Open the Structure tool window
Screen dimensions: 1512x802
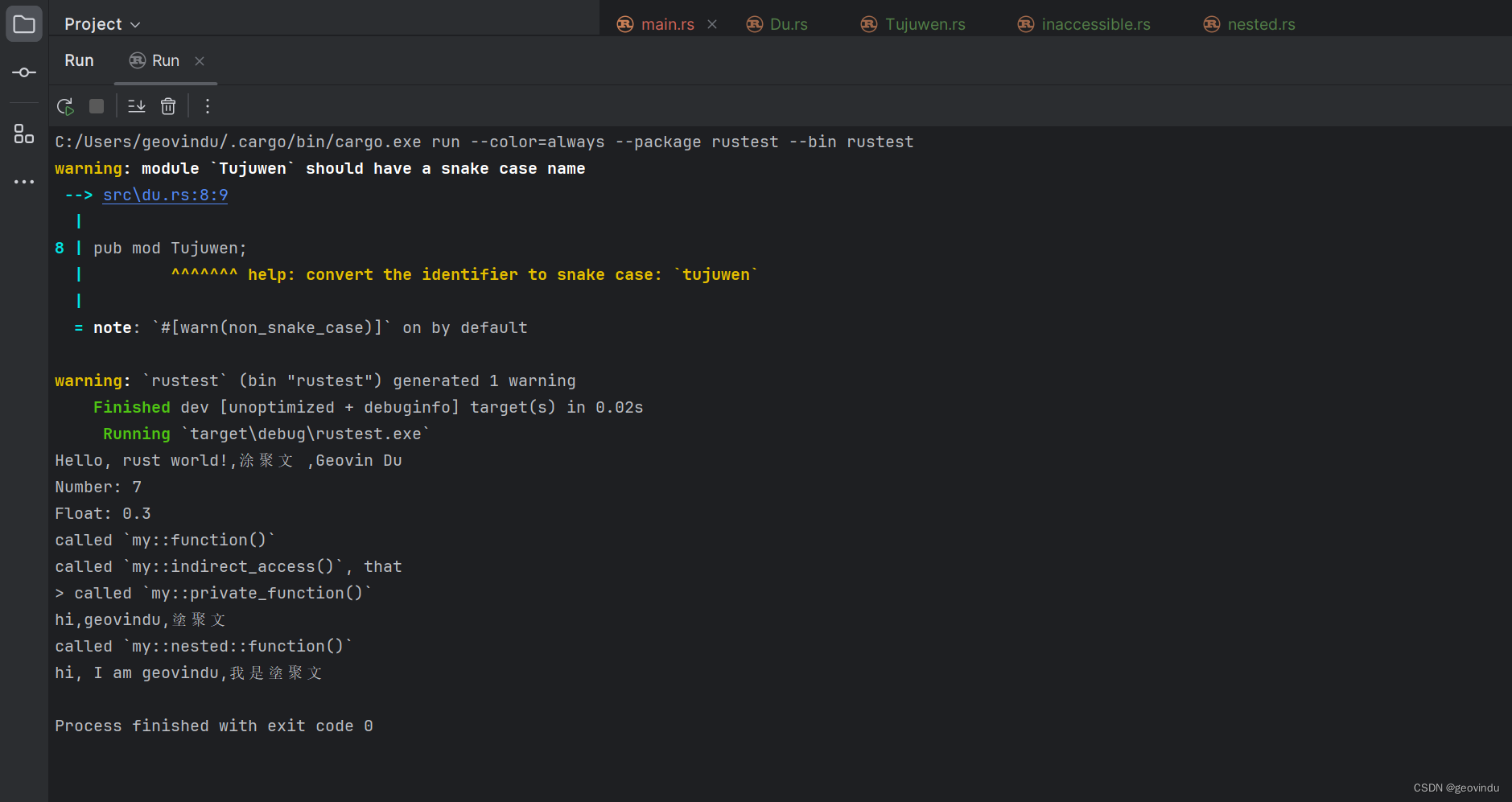pyautogui.click(x=23, y=134)
